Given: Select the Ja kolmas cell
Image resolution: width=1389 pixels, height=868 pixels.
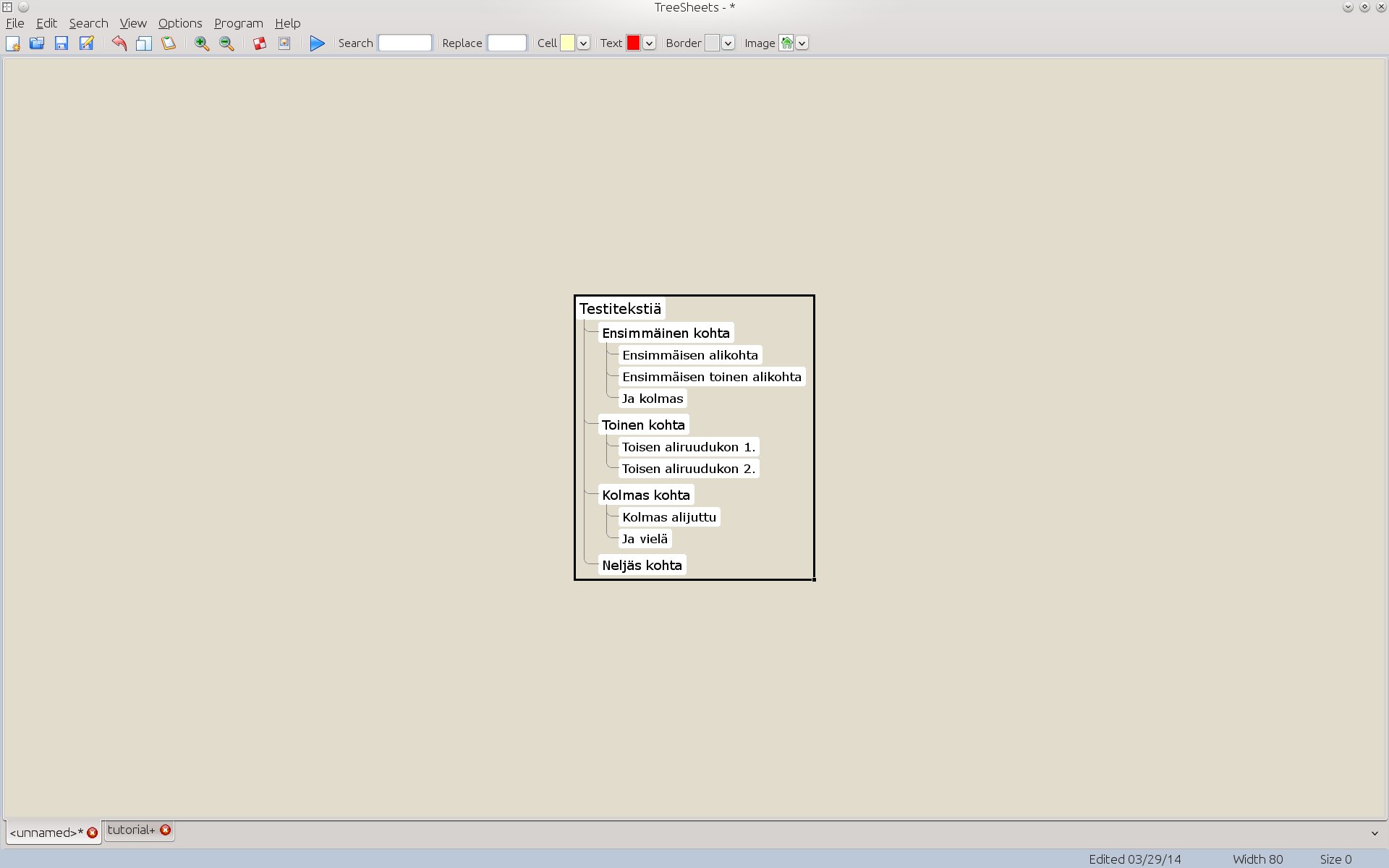Looking at the screenshot, I should click(653, 399).
